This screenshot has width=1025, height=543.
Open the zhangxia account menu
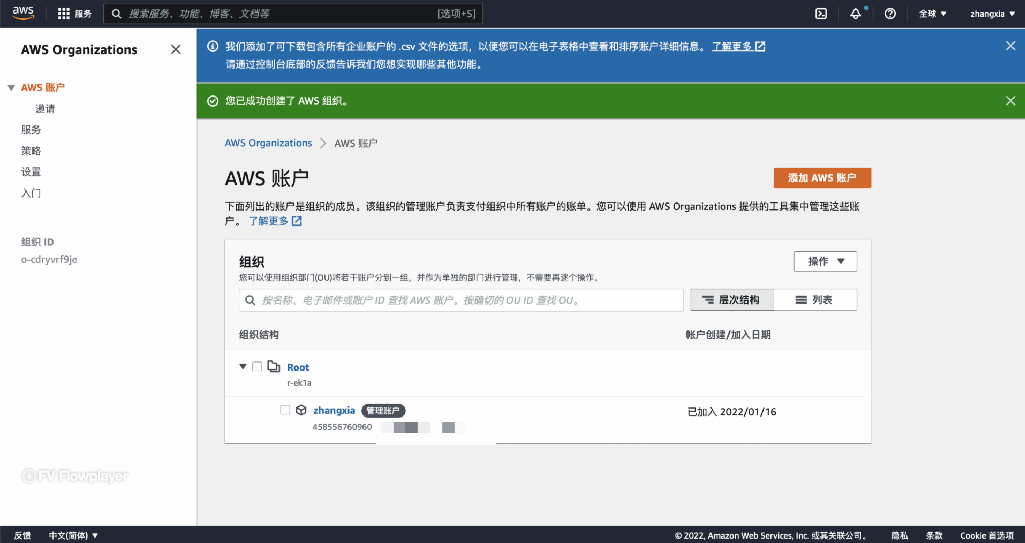pos(992,14)
